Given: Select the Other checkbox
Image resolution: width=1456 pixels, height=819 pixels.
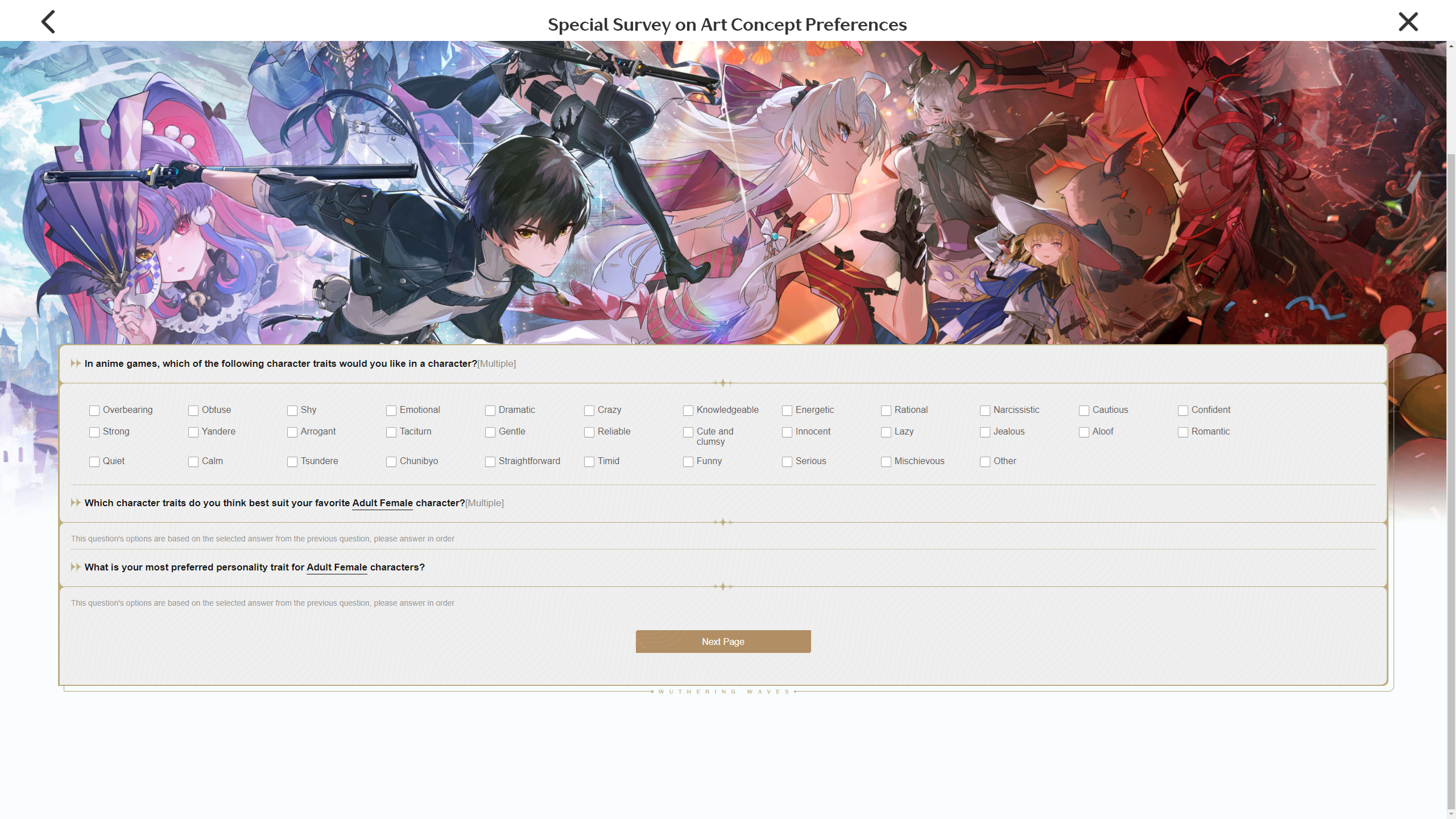Looking at the screenshot, I should click(x=985, y=462).
